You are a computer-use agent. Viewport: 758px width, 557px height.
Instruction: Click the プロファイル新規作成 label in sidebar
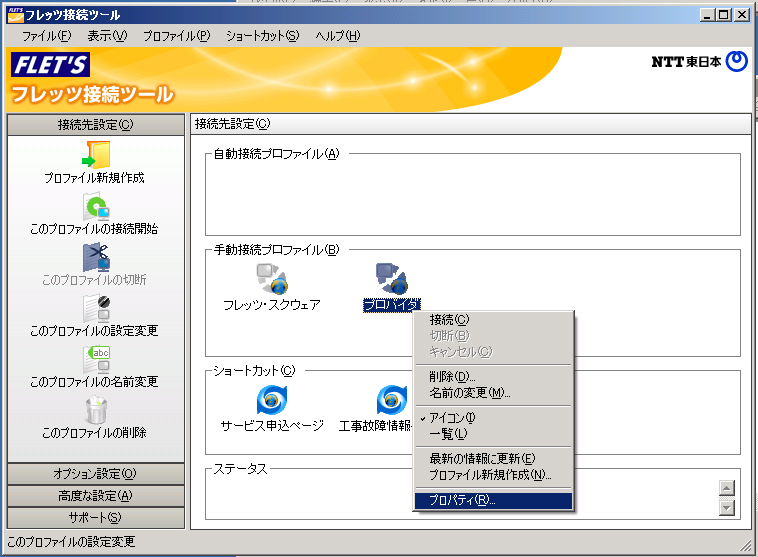point(94,178)
